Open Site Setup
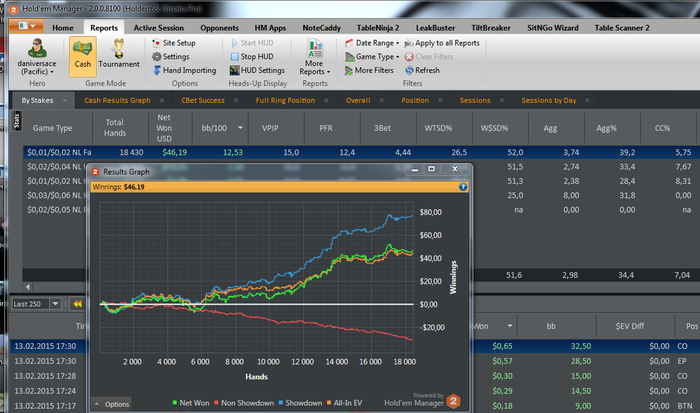The width and height of the screenshot is (700, 413). coord(174,43)
